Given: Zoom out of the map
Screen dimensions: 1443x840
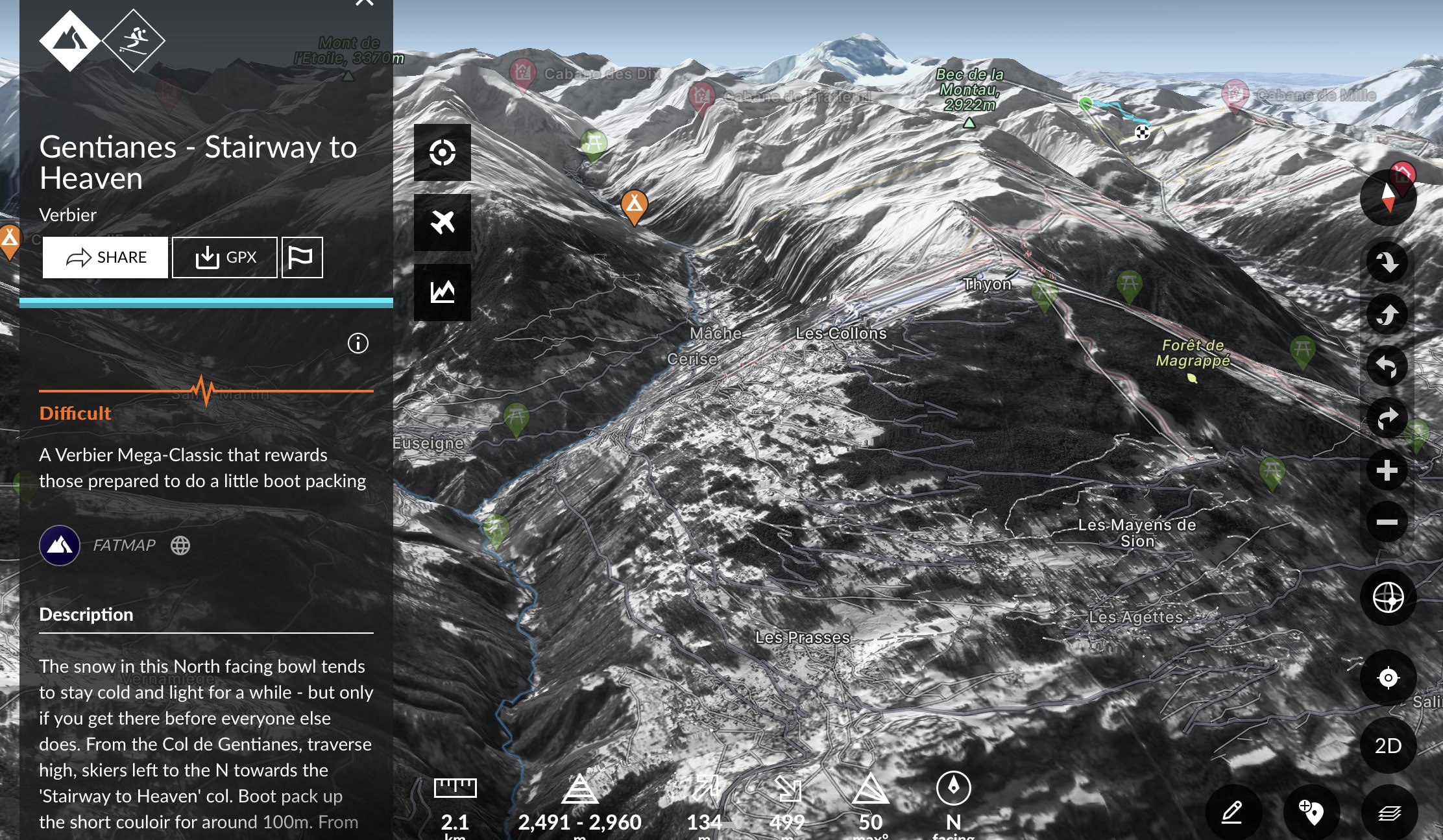Looking at the screenshot, I should (x=1387, y=522).
